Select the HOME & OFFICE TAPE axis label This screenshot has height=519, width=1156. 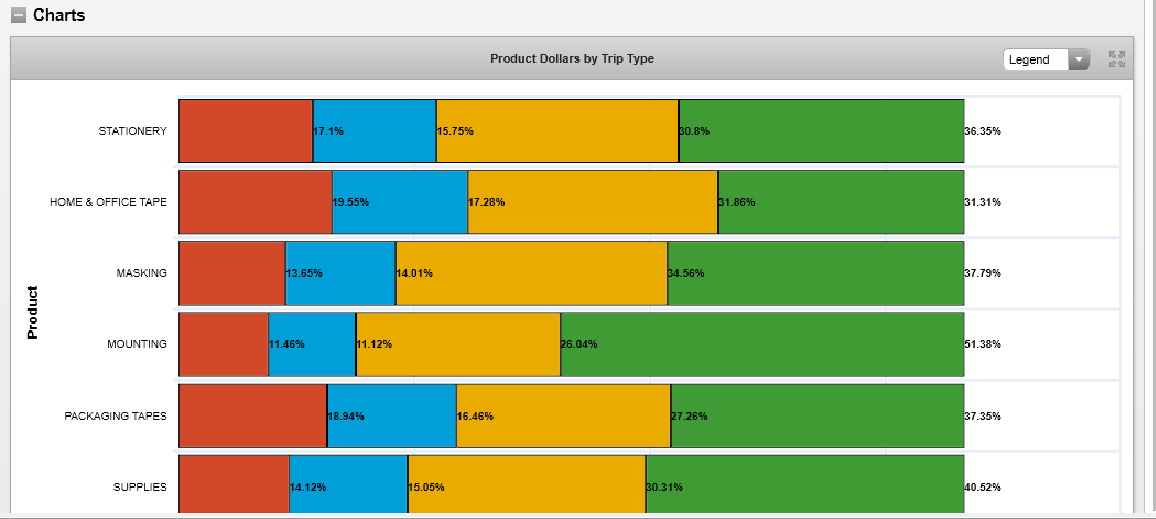point(108,202)
